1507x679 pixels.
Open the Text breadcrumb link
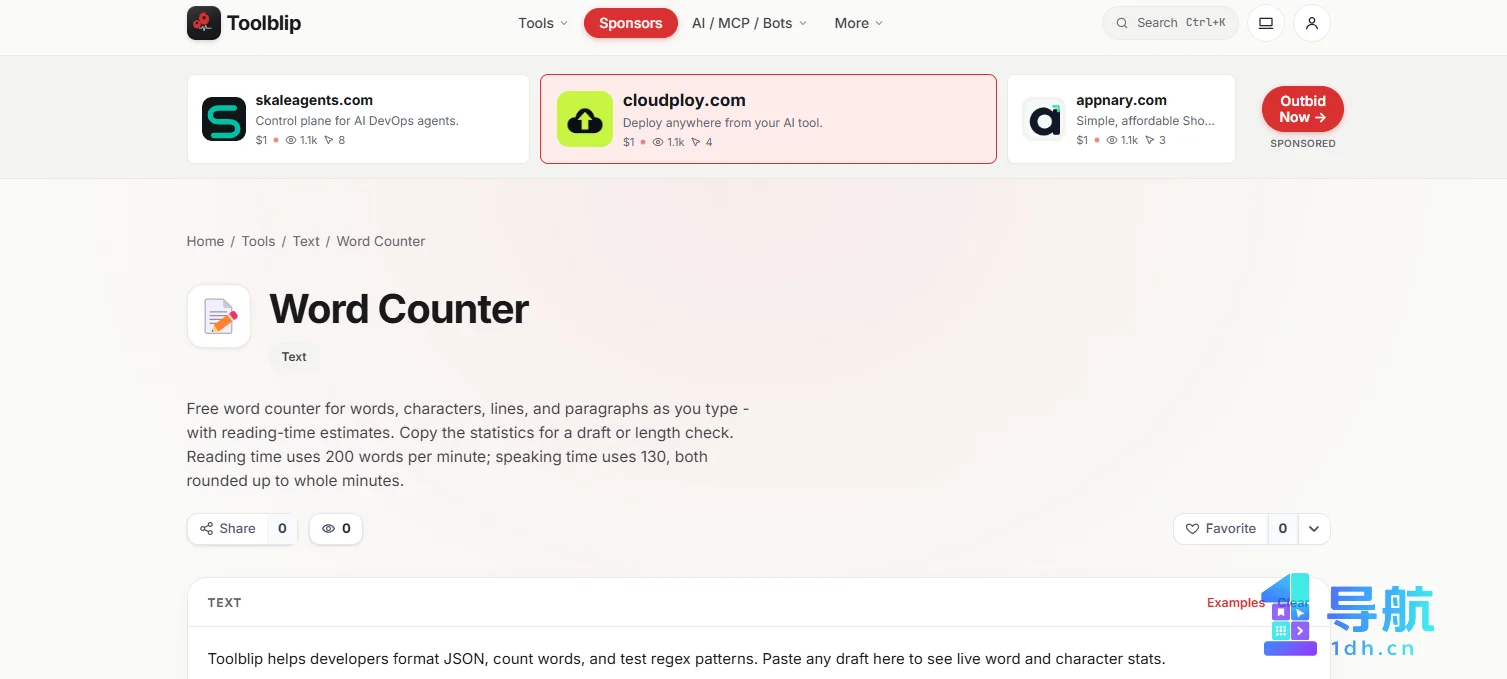click(306, 241)
